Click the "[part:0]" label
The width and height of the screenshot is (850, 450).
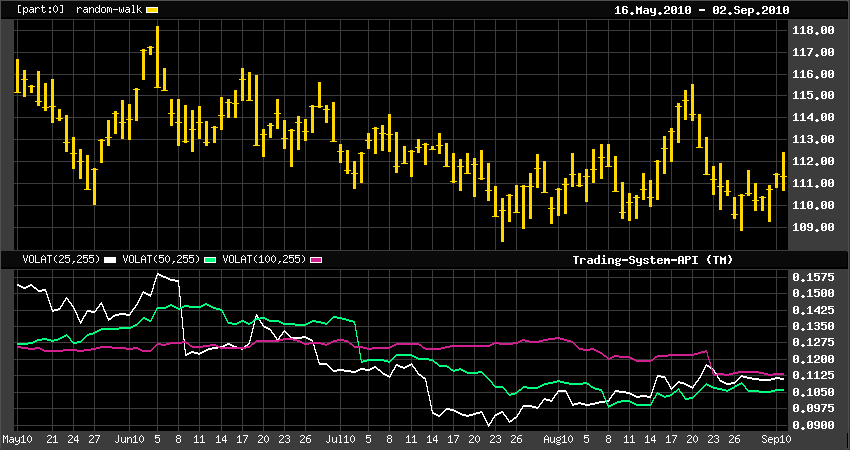coord(40,10)
